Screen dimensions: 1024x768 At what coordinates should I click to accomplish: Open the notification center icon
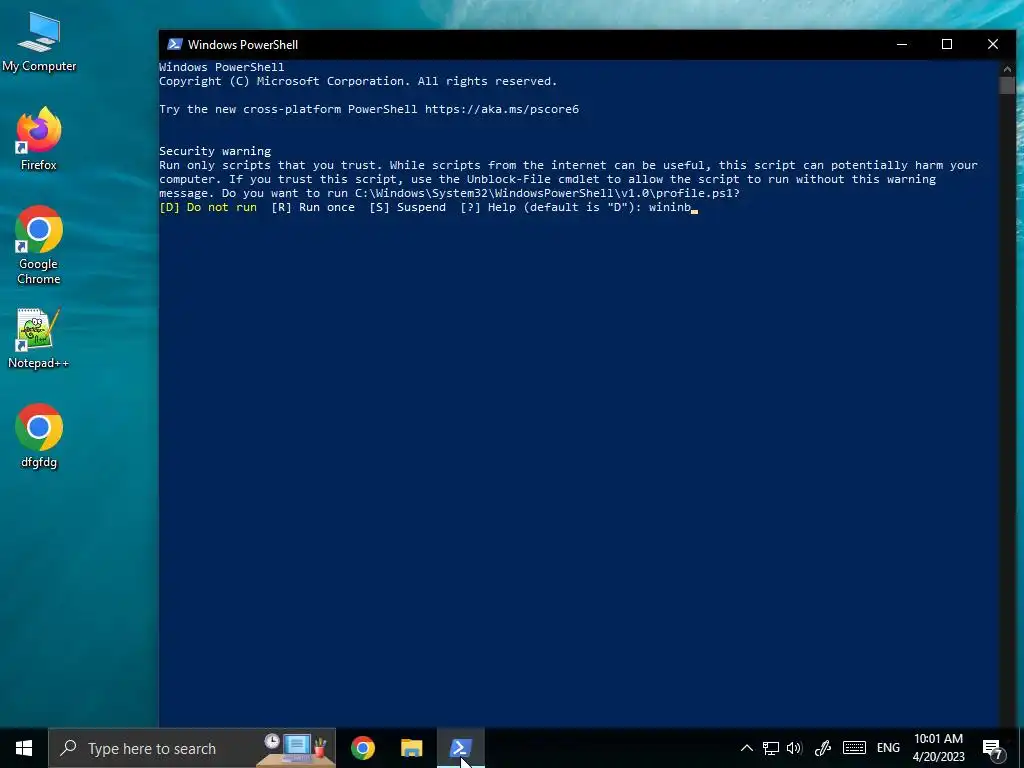pos(993,748)
